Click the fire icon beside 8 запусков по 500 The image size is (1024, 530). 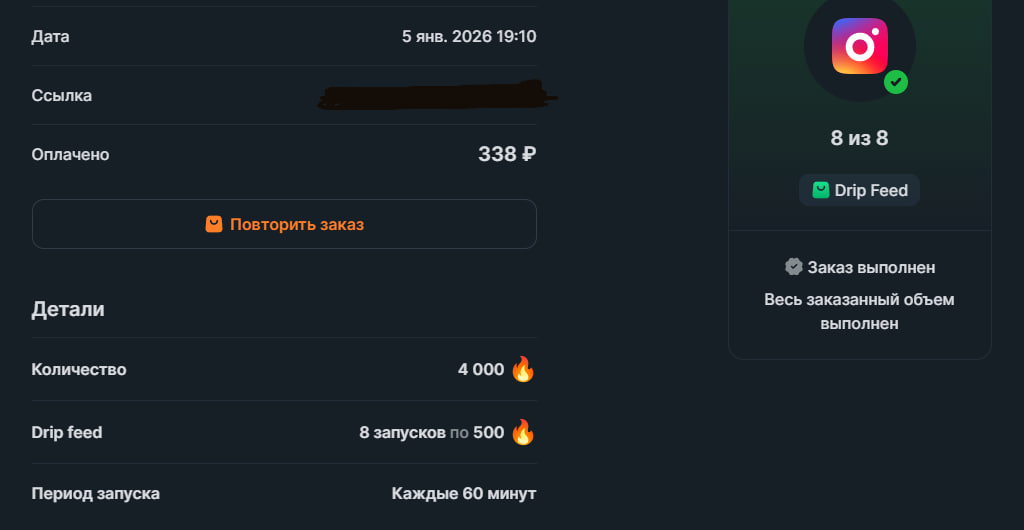(x=523, y=433)
